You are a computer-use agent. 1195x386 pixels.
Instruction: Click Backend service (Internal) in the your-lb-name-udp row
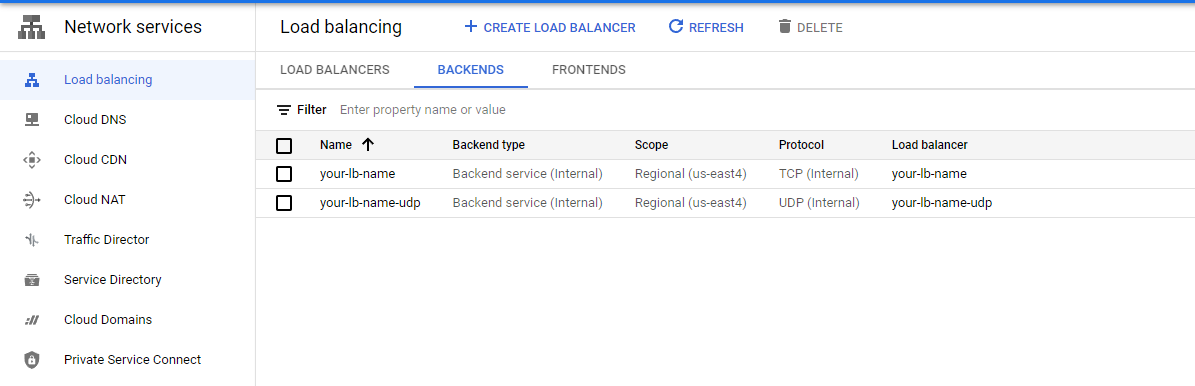coord(527,203)
